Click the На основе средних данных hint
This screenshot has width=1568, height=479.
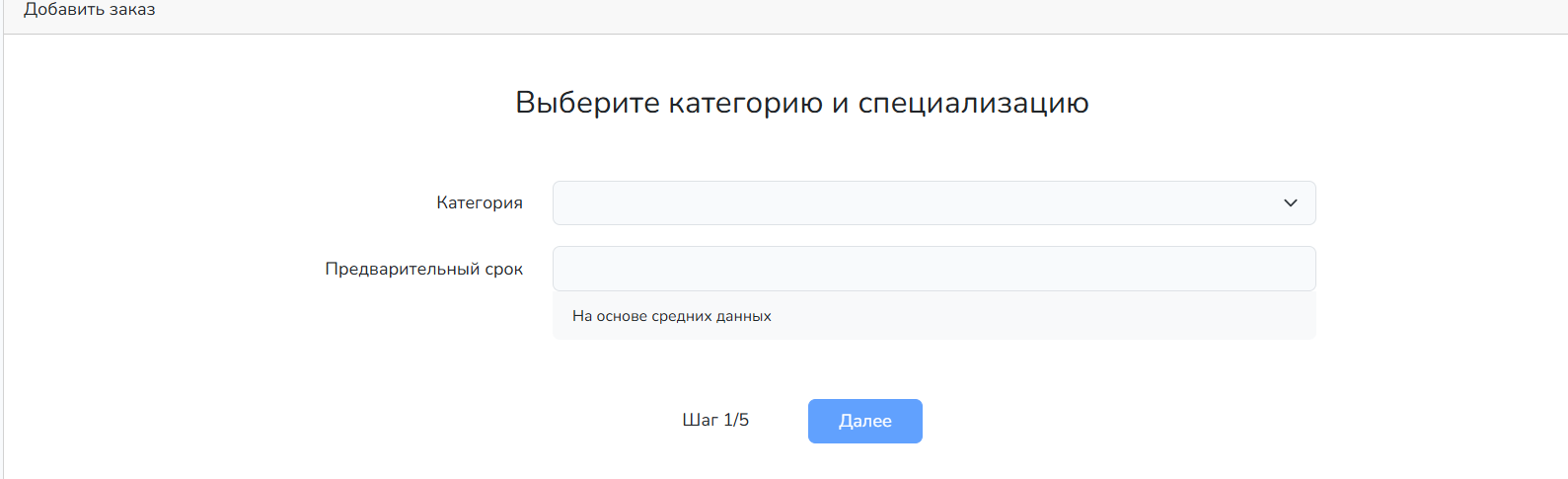[x=671, y=316]
